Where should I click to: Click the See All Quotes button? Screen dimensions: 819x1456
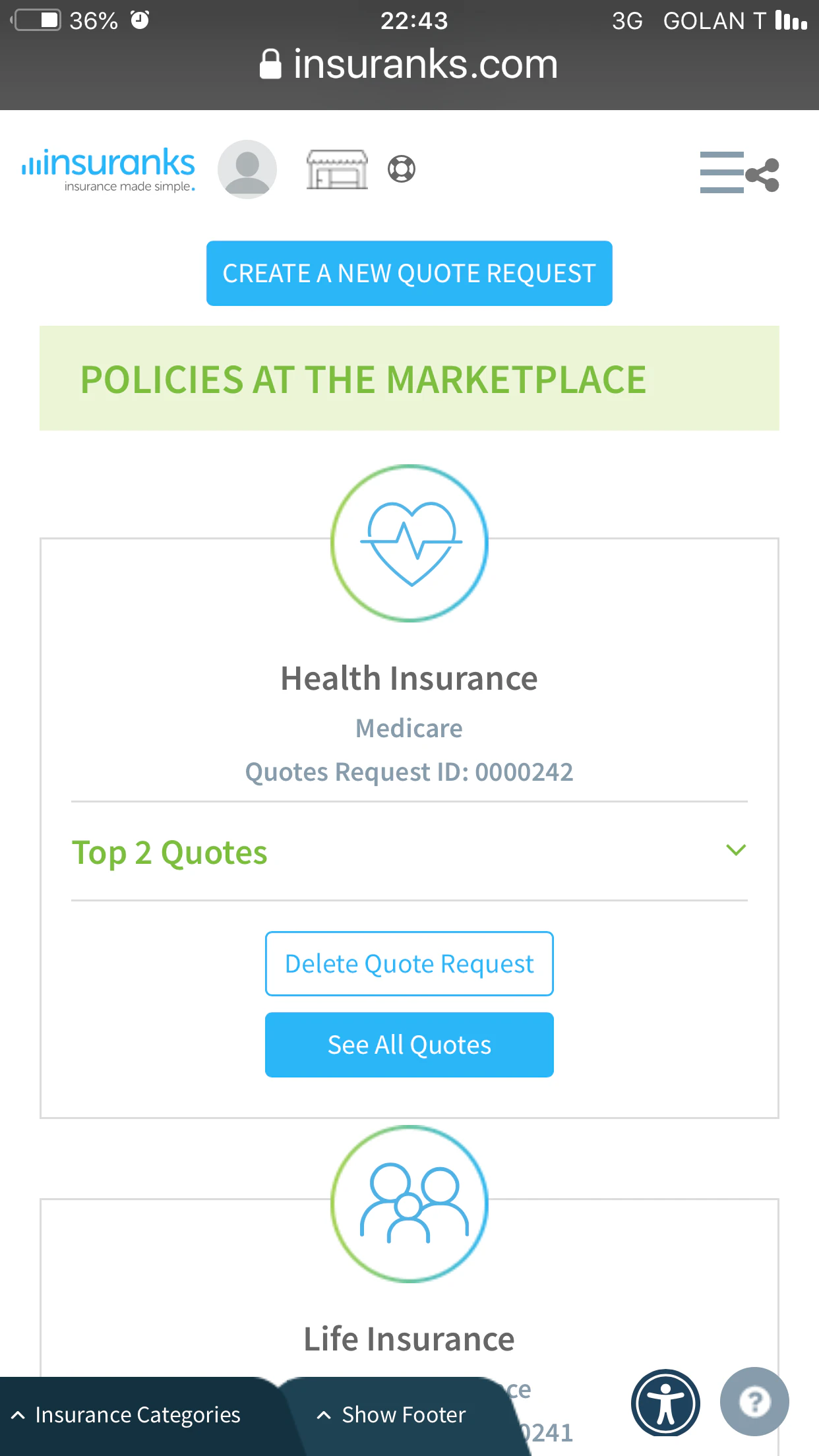[x=409, y=1044]
